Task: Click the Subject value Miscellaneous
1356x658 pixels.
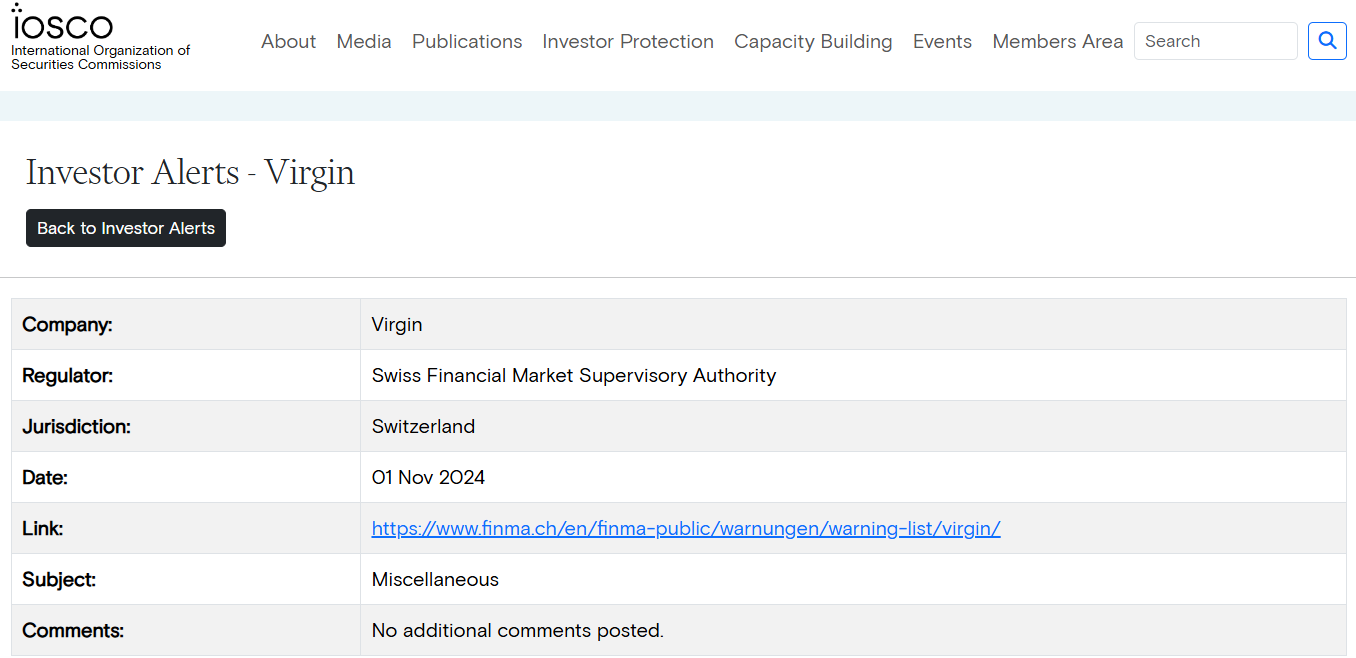Action: [x=435, y=580]
